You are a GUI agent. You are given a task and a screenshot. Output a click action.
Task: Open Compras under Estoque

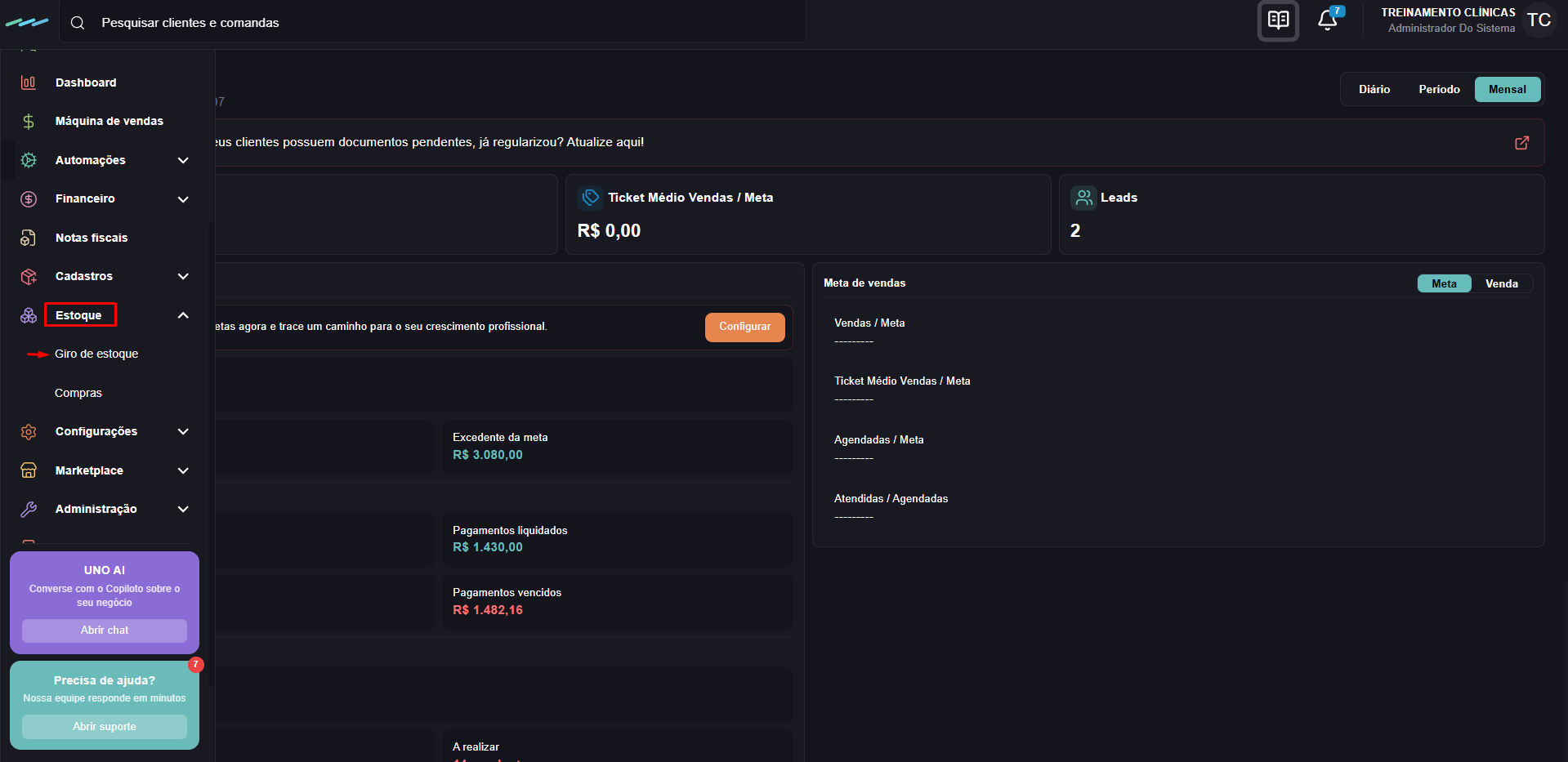[x=78, y=393]
